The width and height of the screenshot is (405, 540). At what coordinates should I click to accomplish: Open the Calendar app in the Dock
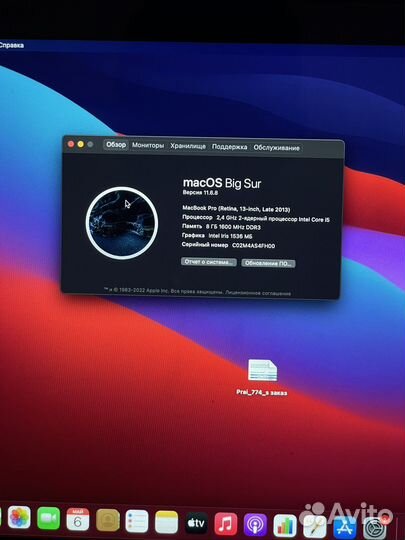(x=78, y=519)
